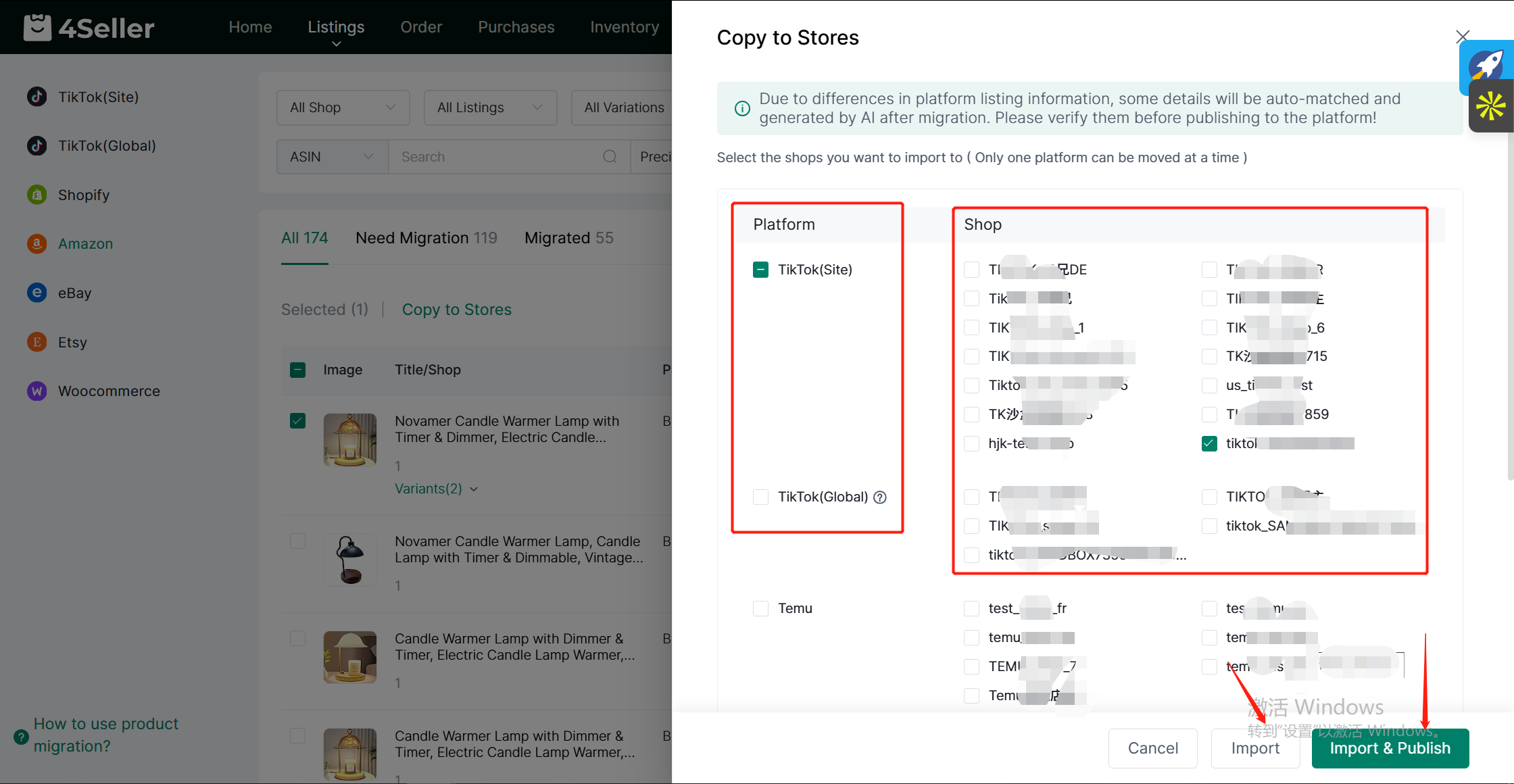Click the golden cage lamp thumbnail, first row

(350, 440)
